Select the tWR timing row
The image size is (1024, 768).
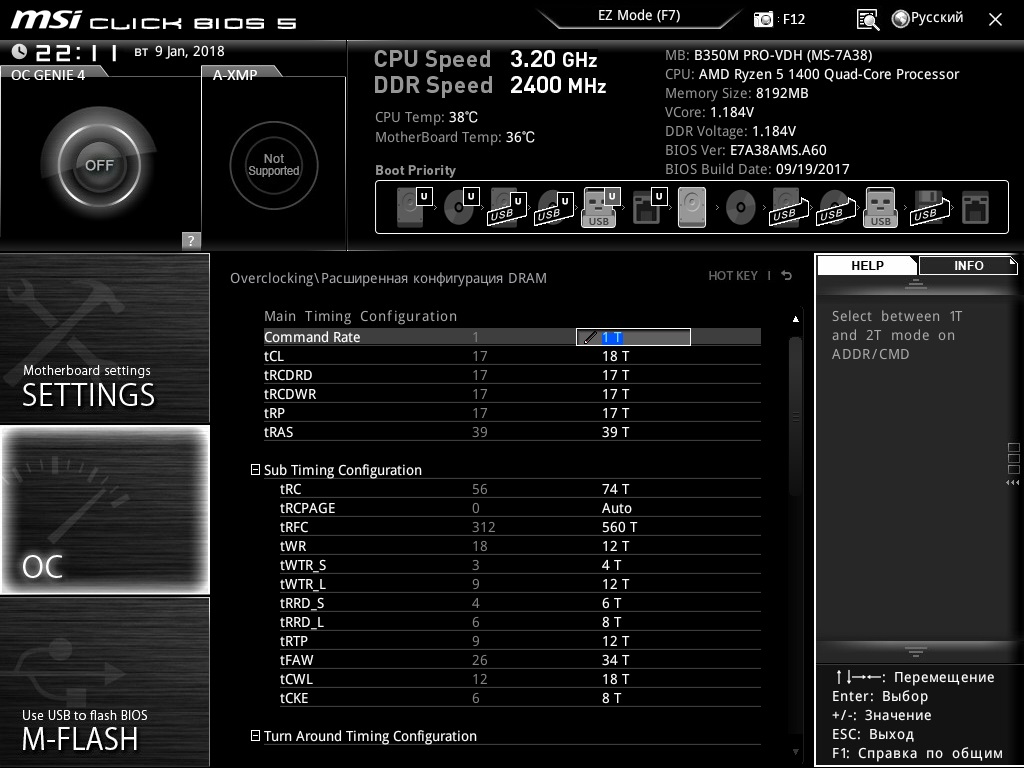pyautogui.click(x=520, y=545)
